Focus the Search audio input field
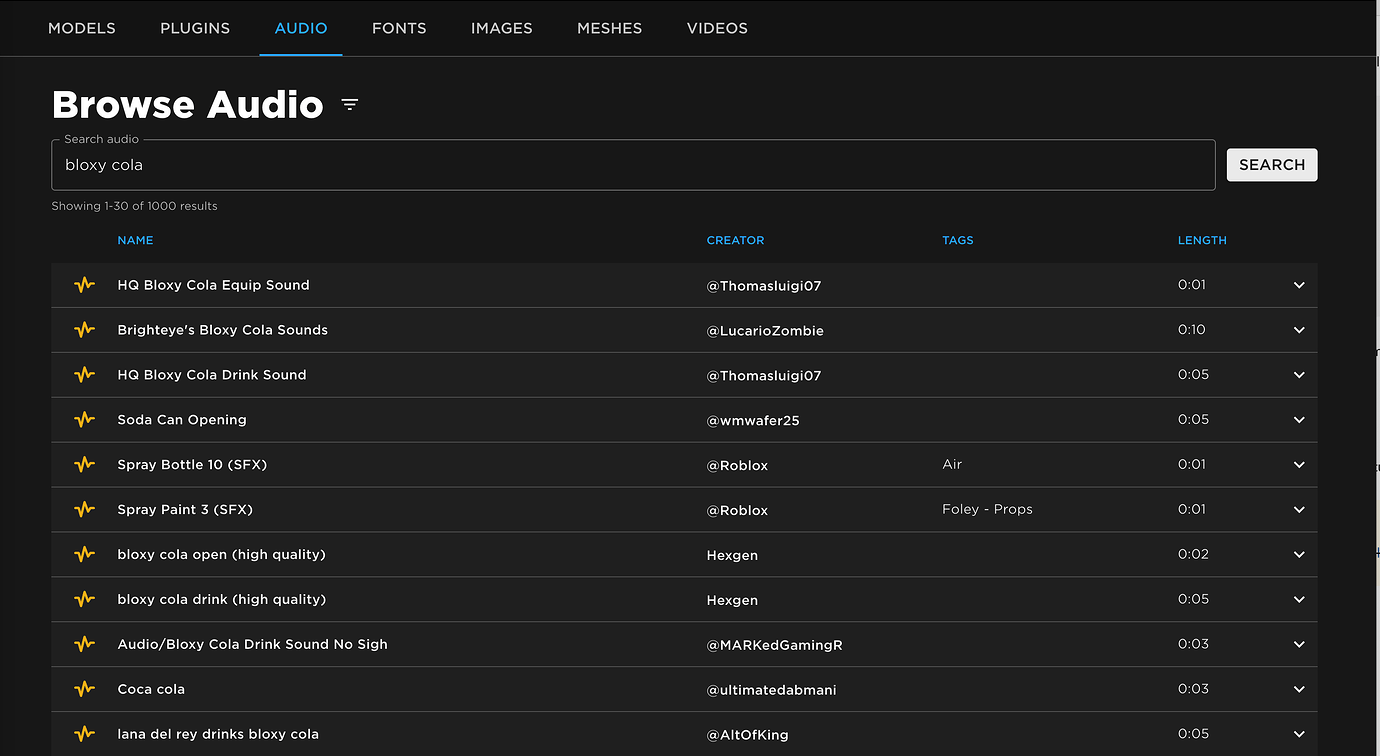 [633, 165]
